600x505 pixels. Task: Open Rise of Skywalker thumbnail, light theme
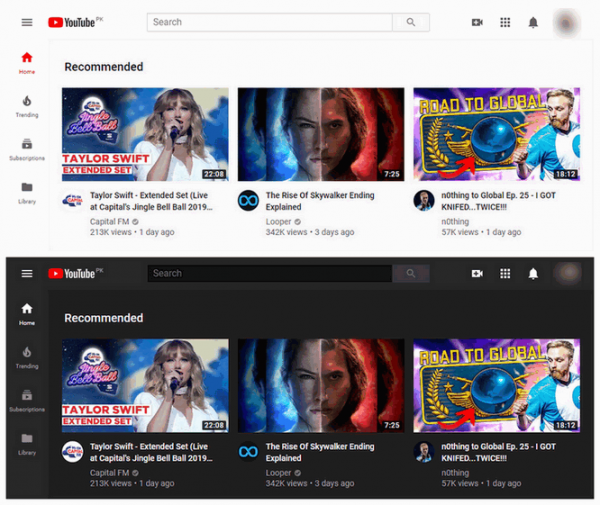pos(321,134)
